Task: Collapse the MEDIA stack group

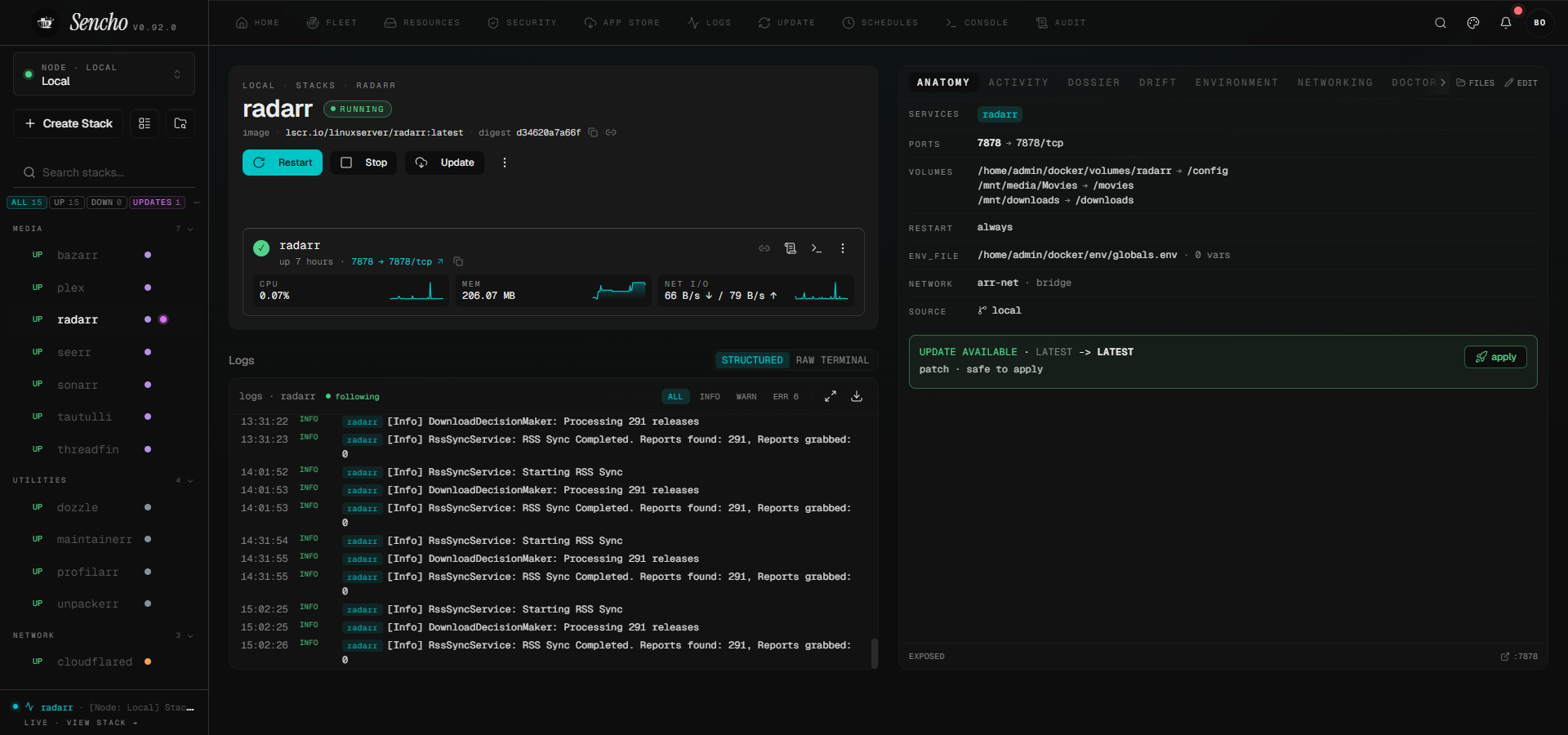Action: 190,229
